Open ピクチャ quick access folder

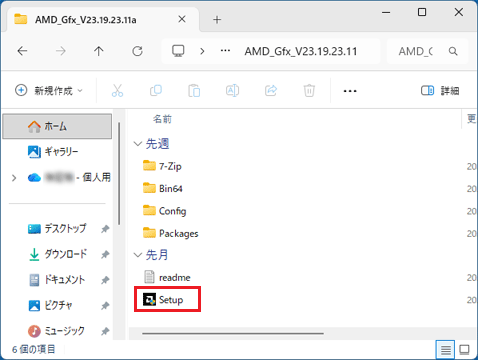[x=50, y=305]
